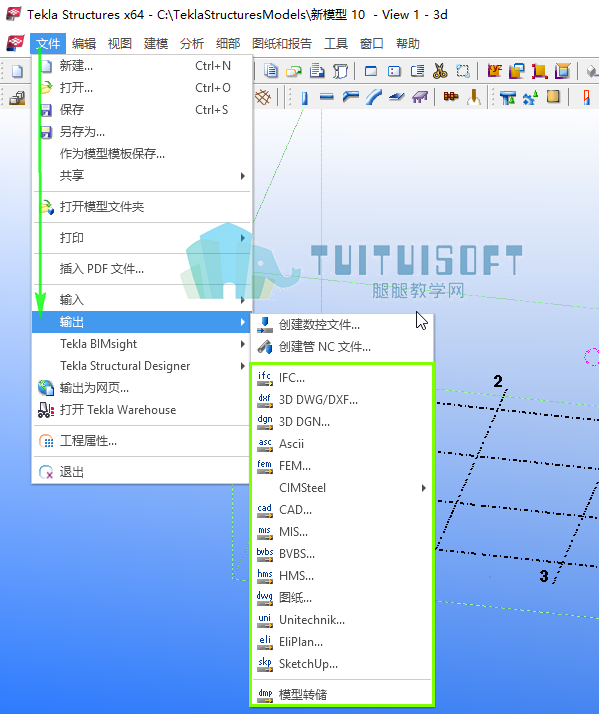Image resolution: width=599 pixels, height=714 pixels.
Task: Select 模型转储 export option
Action: pos(342,694)
